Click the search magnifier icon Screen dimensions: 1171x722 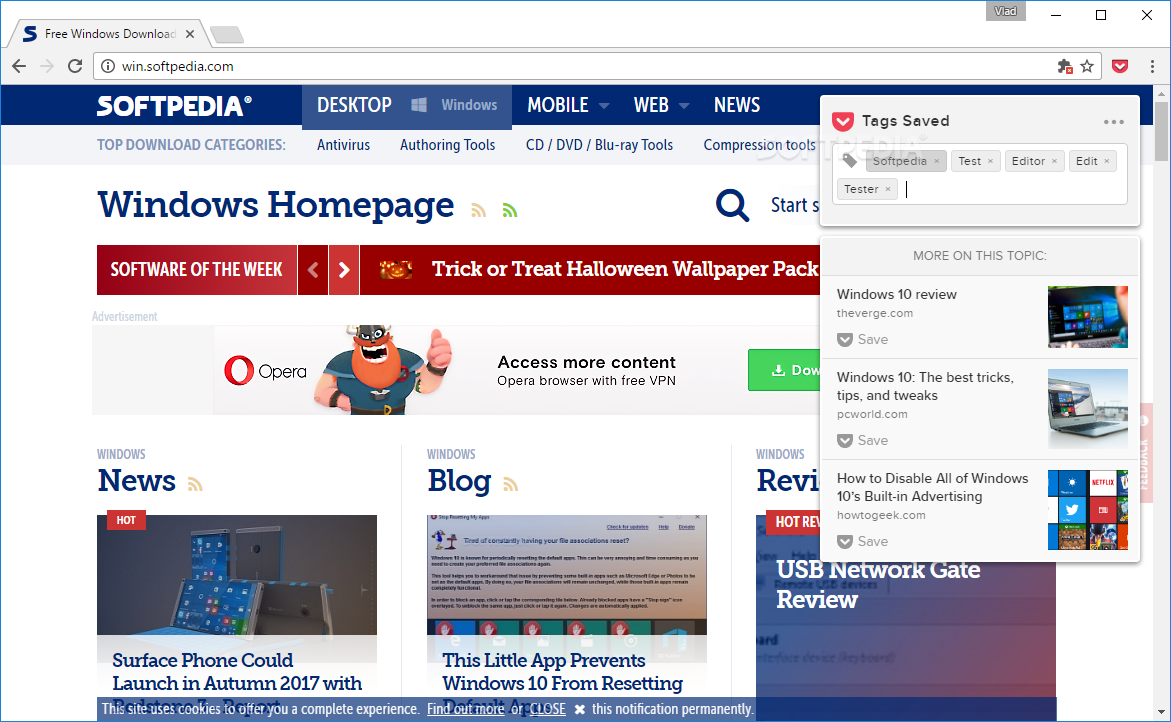[732, 205]
